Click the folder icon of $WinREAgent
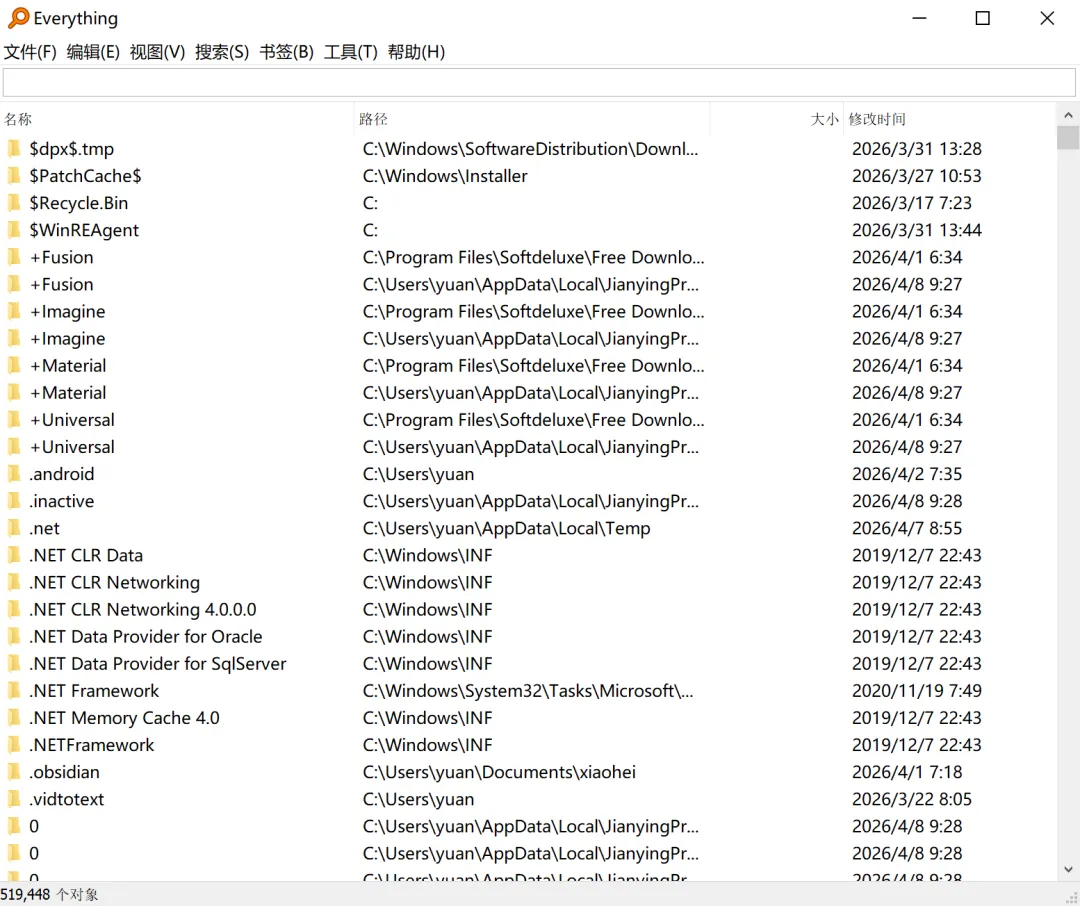 (14, 230)
